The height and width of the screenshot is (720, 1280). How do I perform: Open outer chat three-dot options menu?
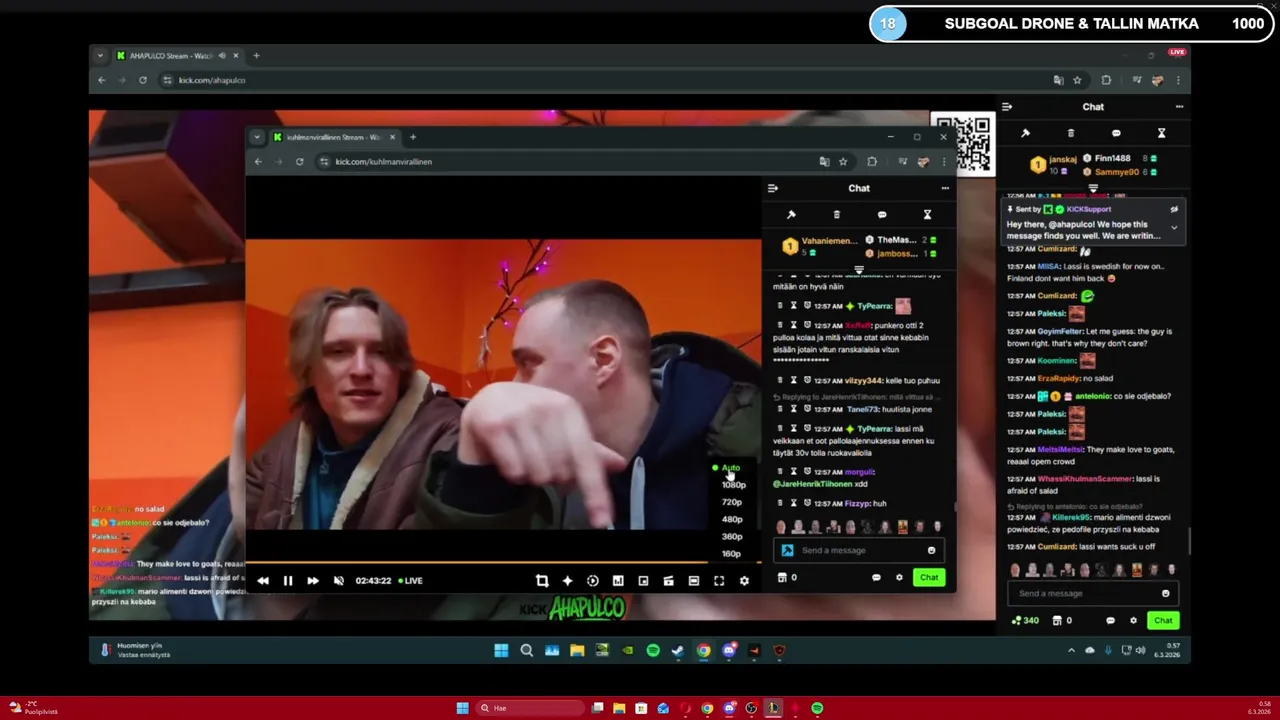tap(1179, 107)
